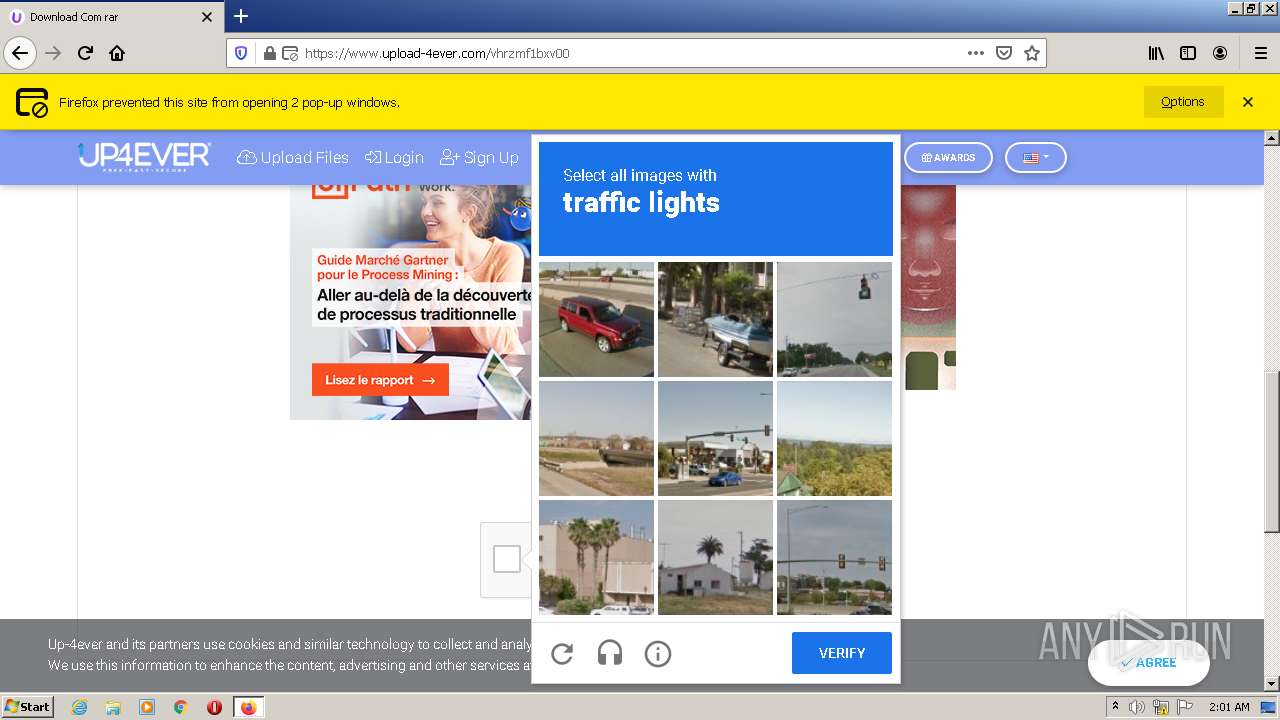
Task: Select the traffic signal pole captcha image
Action: pos(834,557)
